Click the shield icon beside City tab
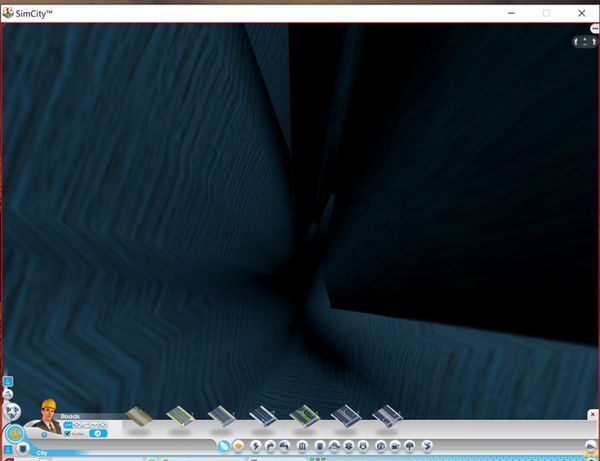The height and width of the screenshot is (461, 600). 23,448
